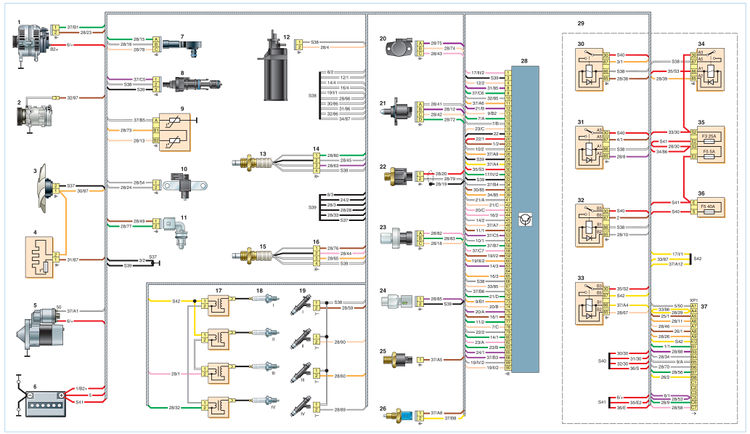Select relay 30 in the mounting block
The width and height of the screenshot is (750, 434).
[x=589, y=68]
